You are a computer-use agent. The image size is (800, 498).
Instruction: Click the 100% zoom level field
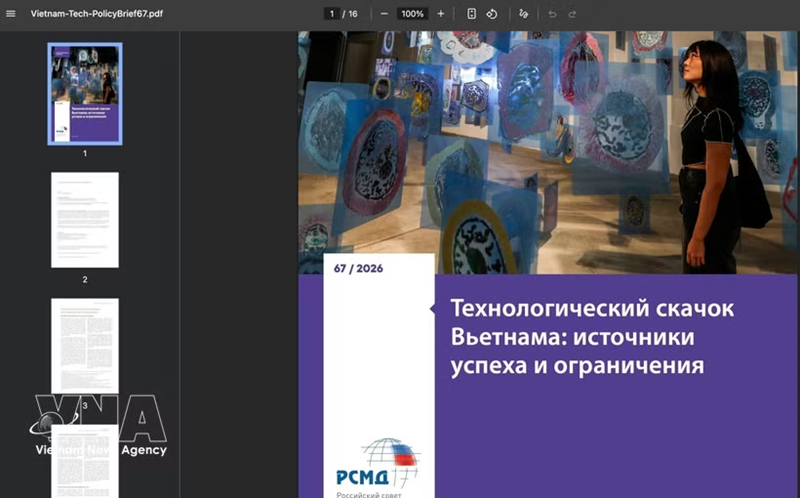412,14
